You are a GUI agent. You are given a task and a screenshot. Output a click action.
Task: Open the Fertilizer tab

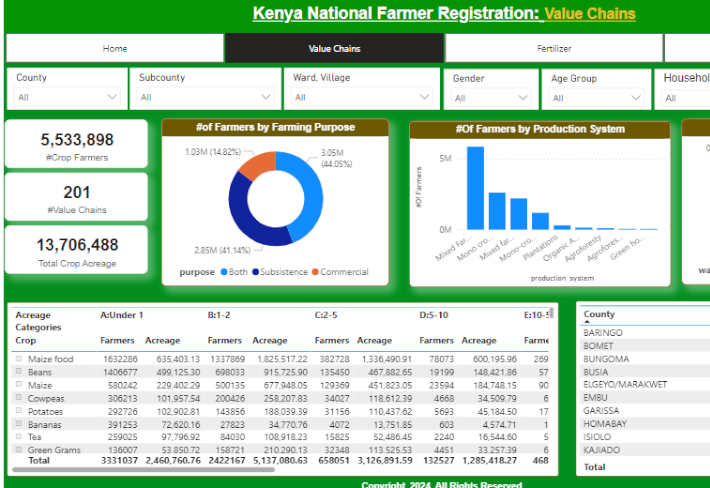(554, 48)
